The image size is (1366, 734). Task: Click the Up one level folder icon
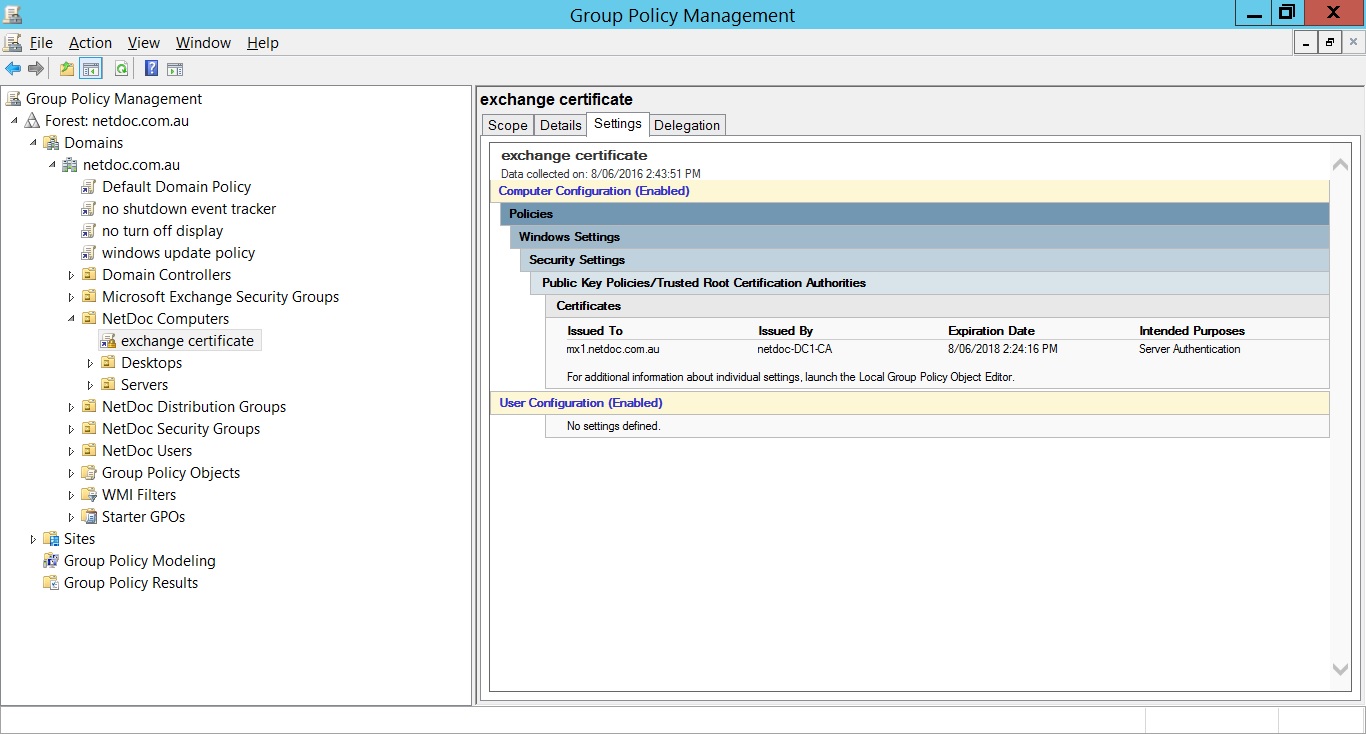[67, 69]
